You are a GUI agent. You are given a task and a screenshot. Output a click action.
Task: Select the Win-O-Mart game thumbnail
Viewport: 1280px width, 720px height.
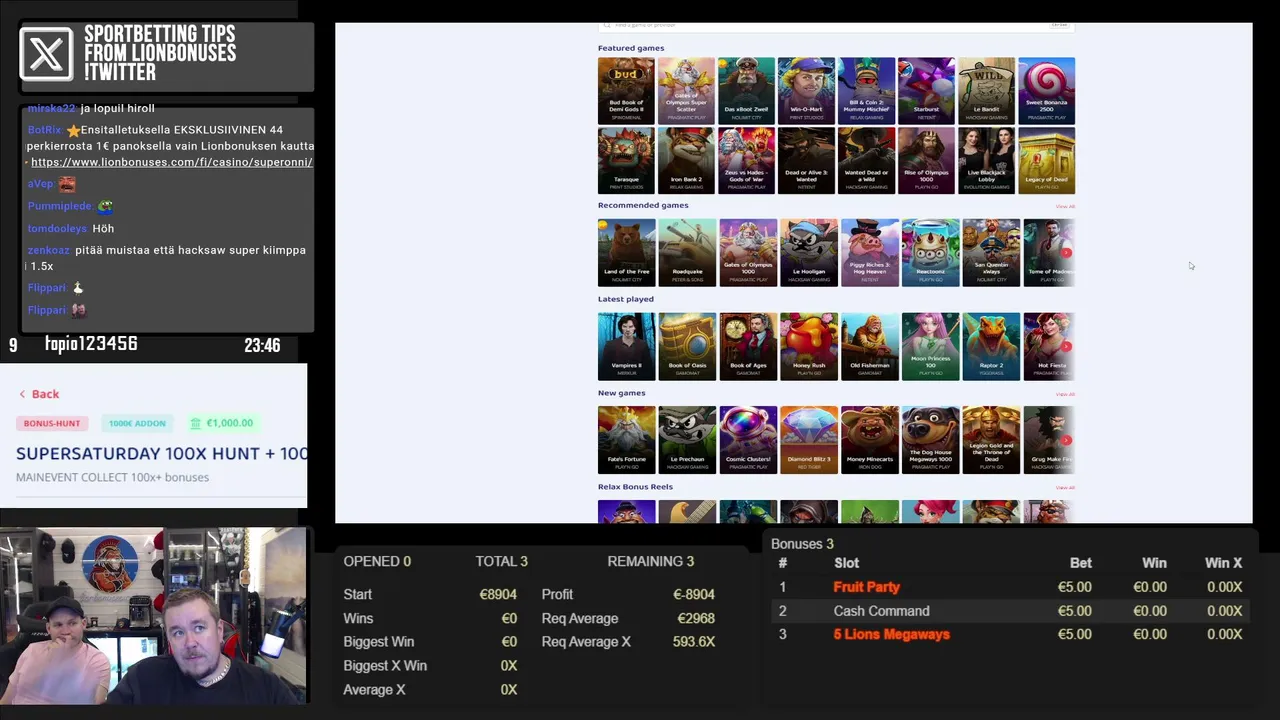click(806, 90)
